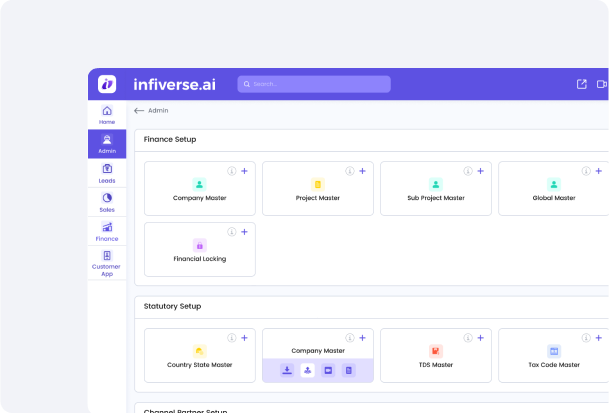The image size is (609, 413).
Task: Open the Country State Master card
Action: tap(200, 355)
